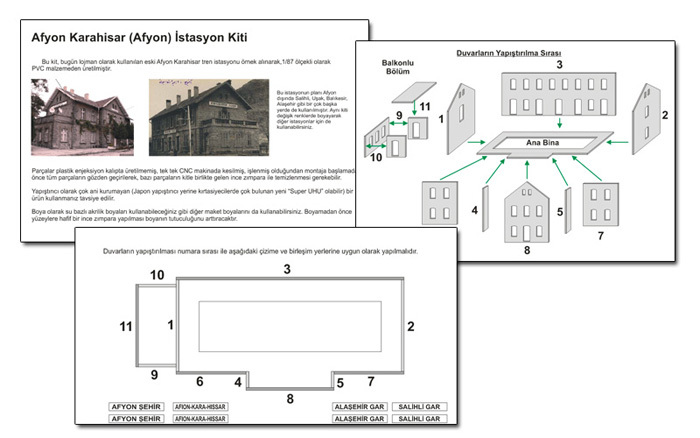
Task: Click the sentence 'Duvarların yapıştırılması numara sırası'
Action: coord(260,251)
